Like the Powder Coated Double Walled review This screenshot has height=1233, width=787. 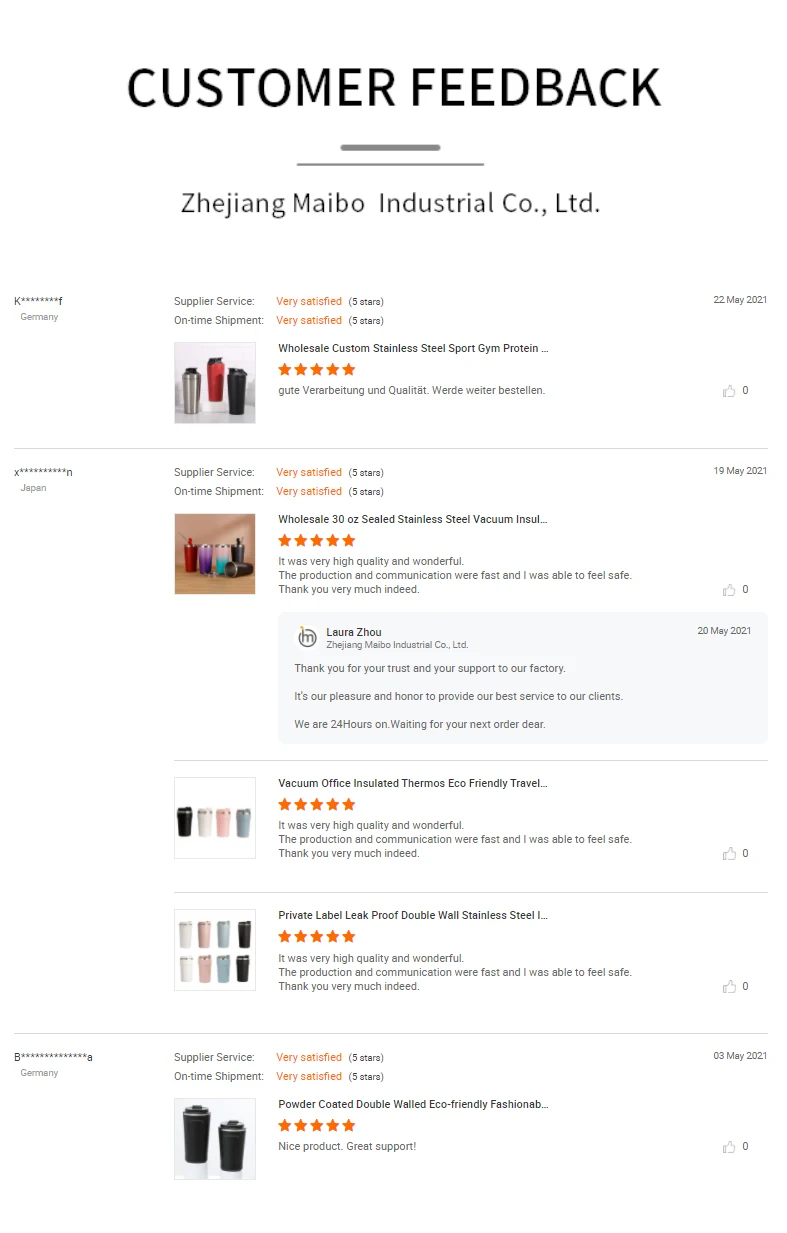pyautogui.click(x=729, y=1147)
